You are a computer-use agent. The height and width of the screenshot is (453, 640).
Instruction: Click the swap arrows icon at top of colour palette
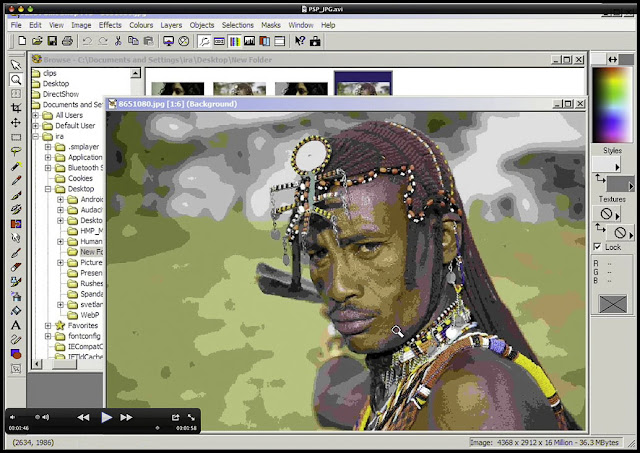pos(613,60)
